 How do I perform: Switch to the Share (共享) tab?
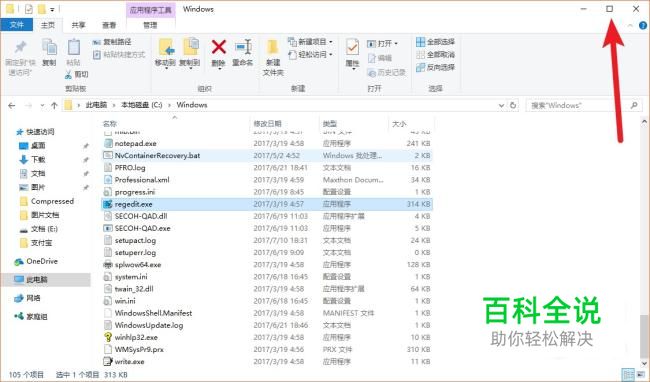[78, 25]
